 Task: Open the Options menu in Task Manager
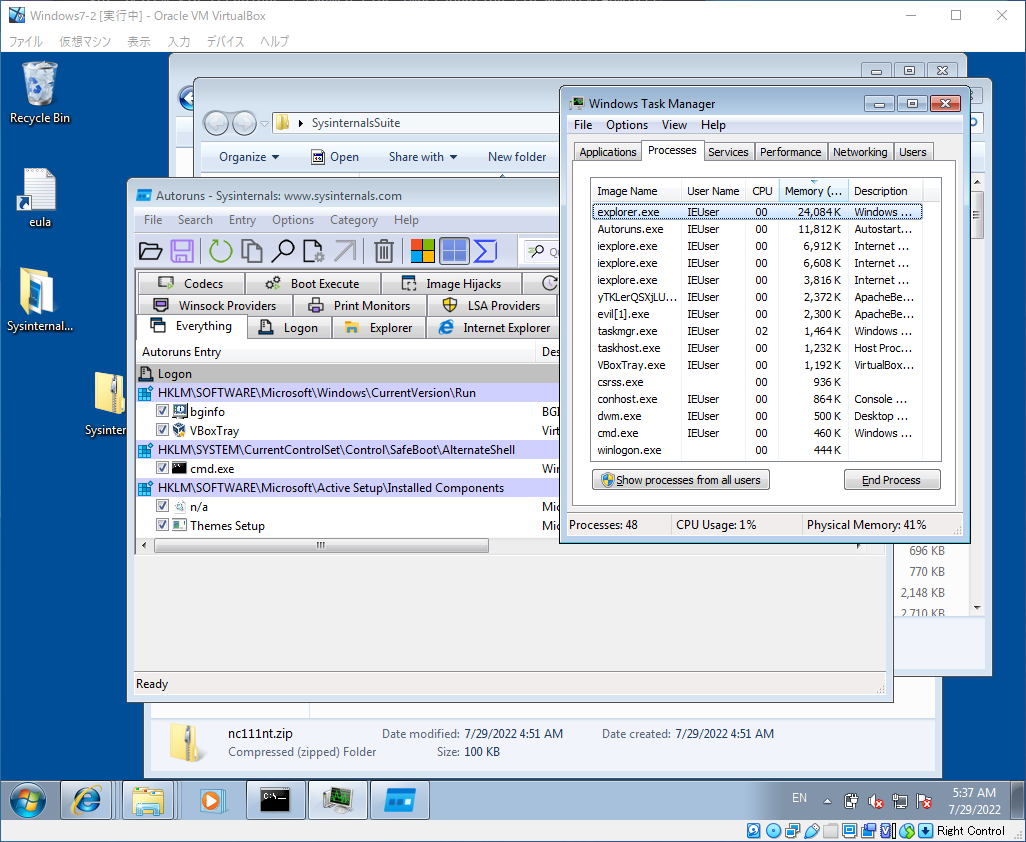tap(627, 125)
